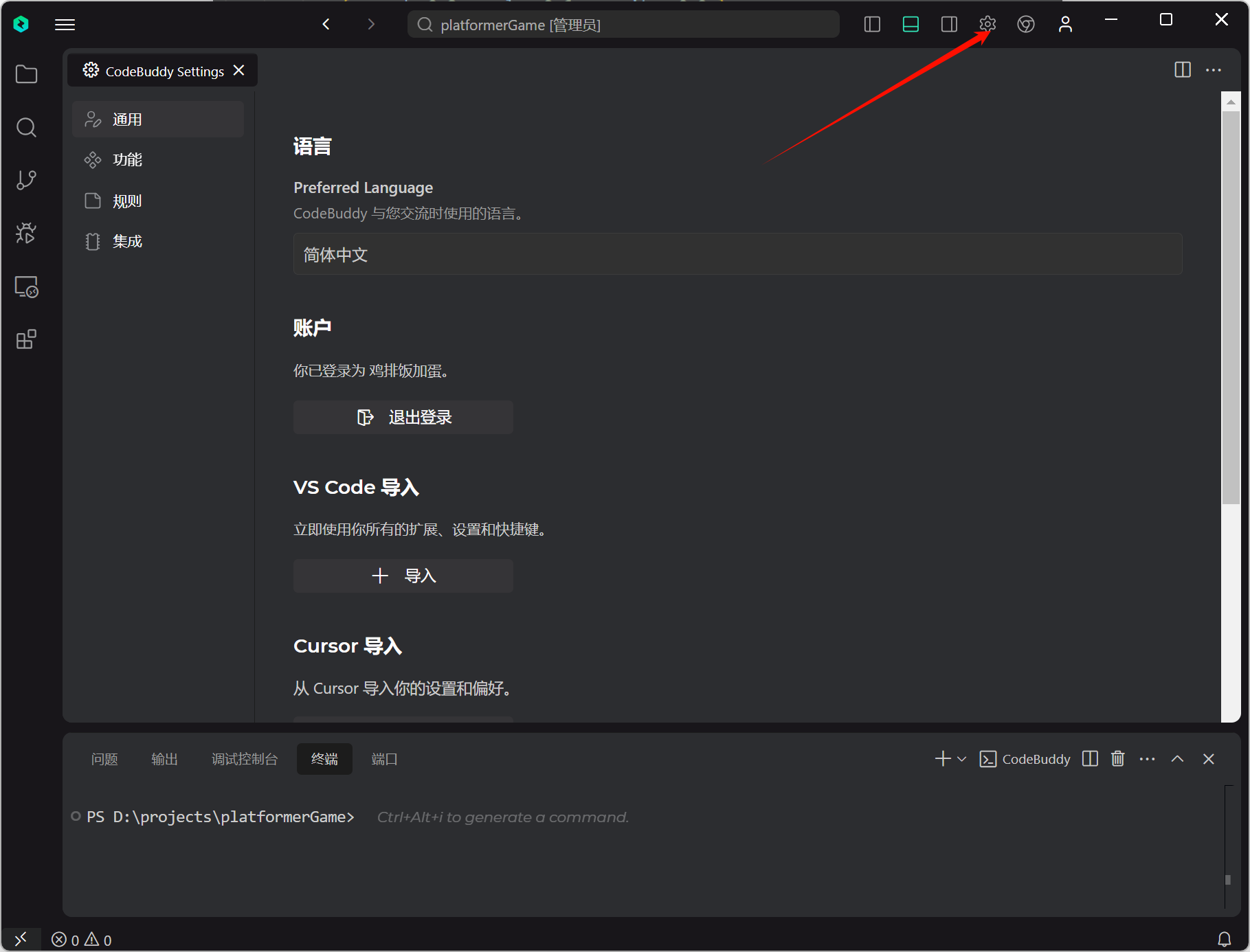The width and height of the screenshot is (1250, 952).
Task: Open notifications bell in status bar
Action: click(x=1225, y=939)
